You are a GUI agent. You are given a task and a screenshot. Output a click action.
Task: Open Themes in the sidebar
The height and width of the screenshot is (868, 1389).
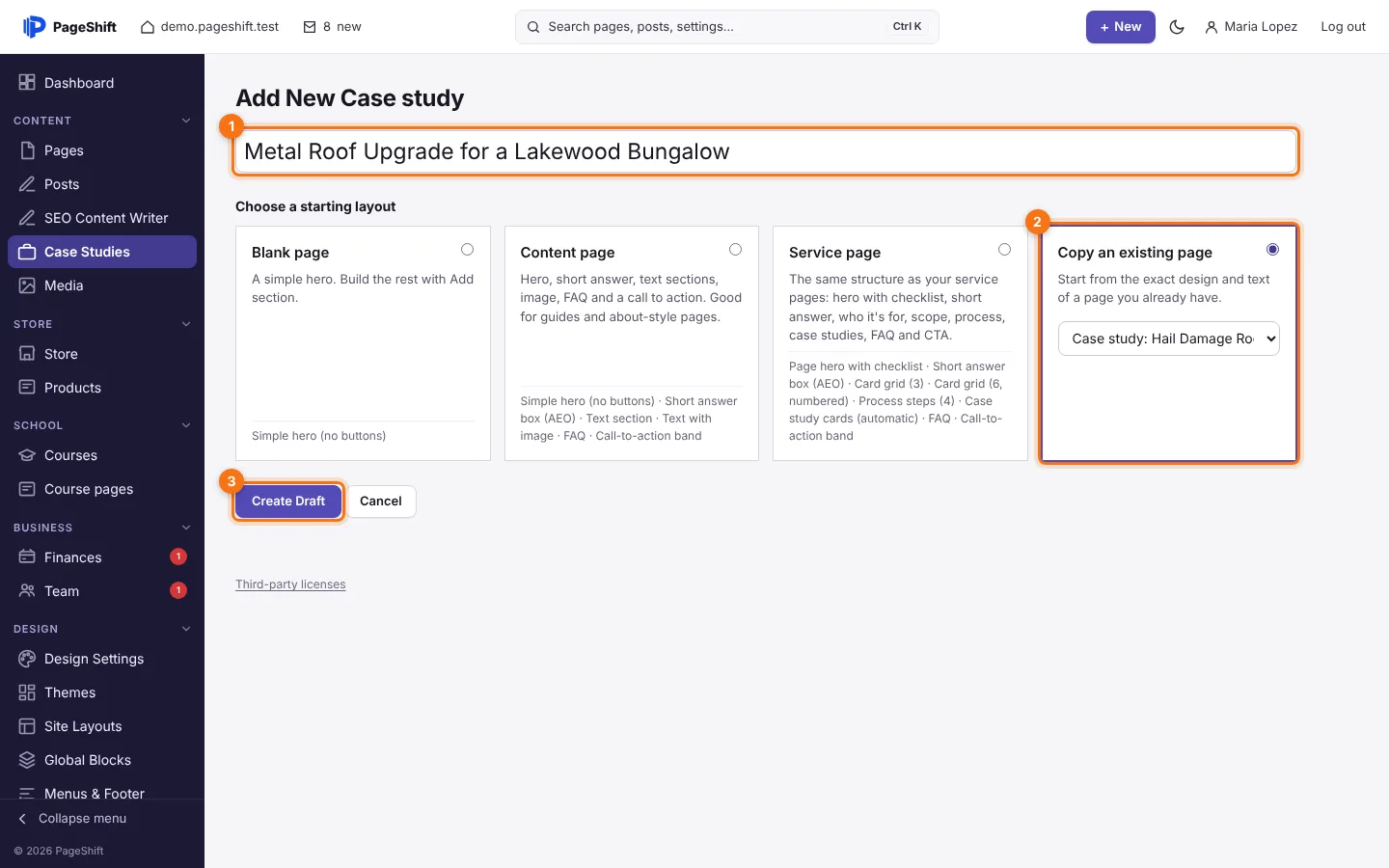tap(102, 692)
